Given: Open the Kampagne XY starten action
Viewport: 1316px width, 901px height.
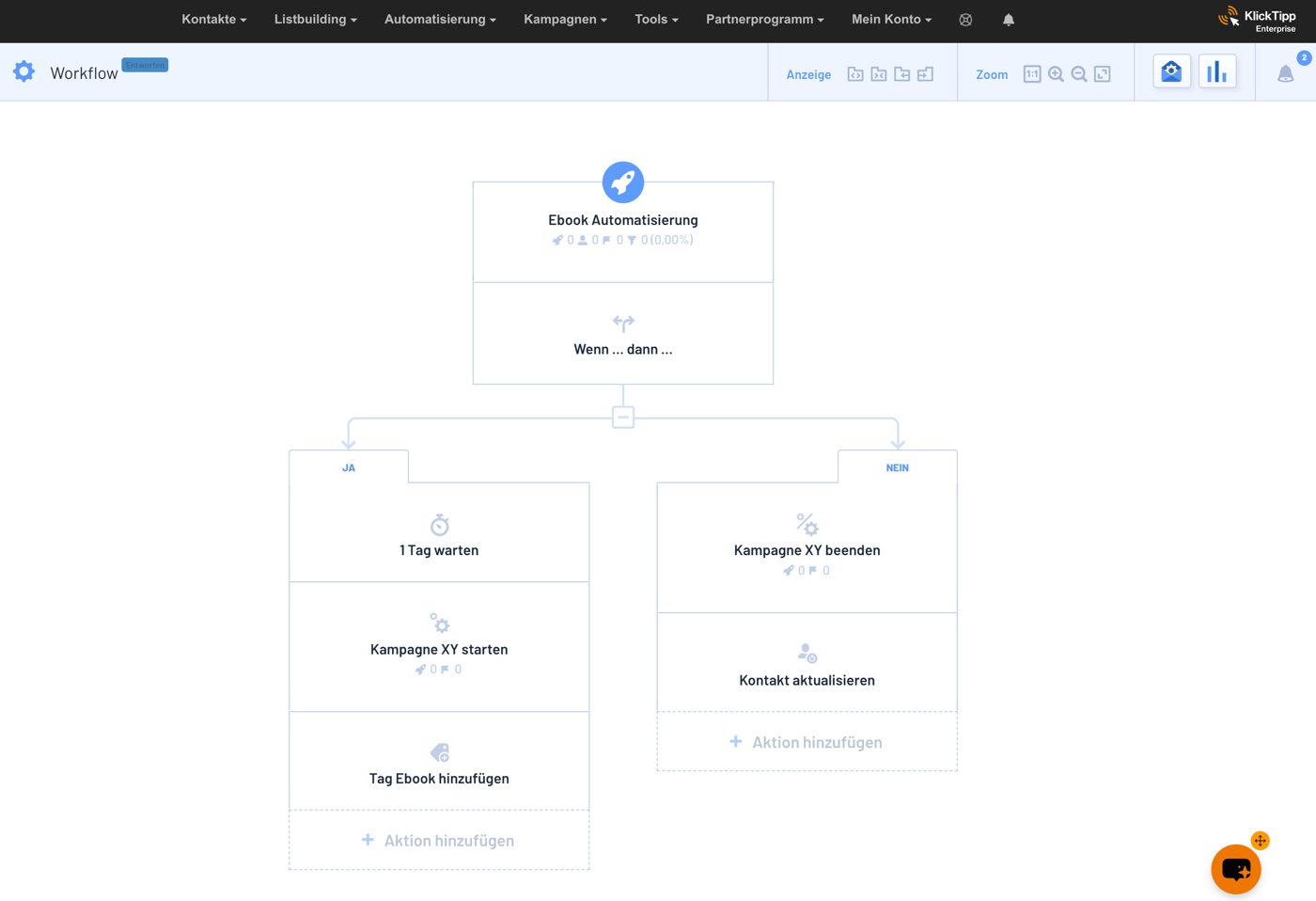Looking at the screenshot, I should click(x=439, y=647).
